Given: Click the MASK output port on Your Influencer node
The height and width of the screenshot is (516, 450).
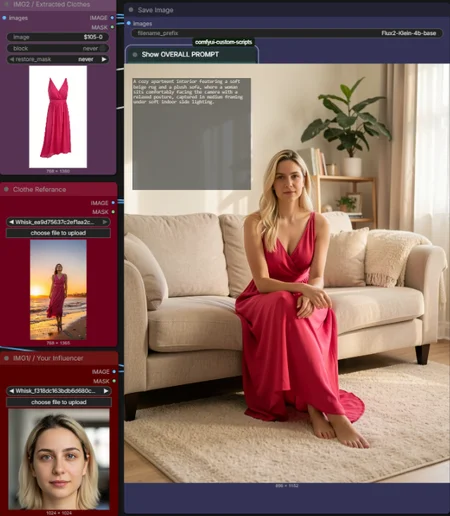Looking at the screenshot, I should (114, 381).
